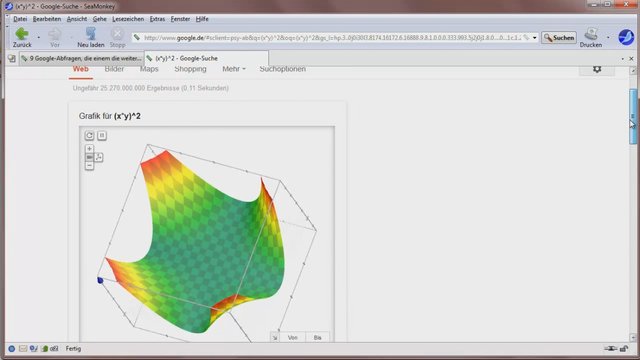The height and width of the screenshot is (360, 640).
Task: Switch to Bilder search results
Action: 114,69
